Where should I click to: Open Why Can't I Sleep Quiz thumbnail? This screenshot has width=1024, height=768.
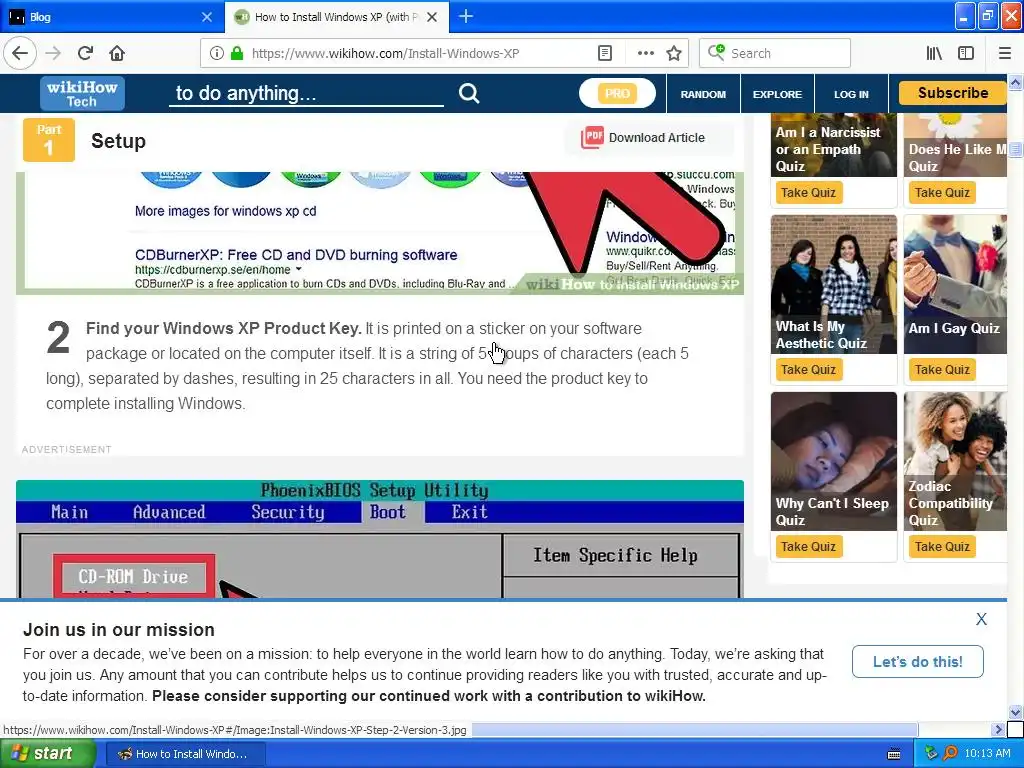pyautogui.click(x=833, y=461)
